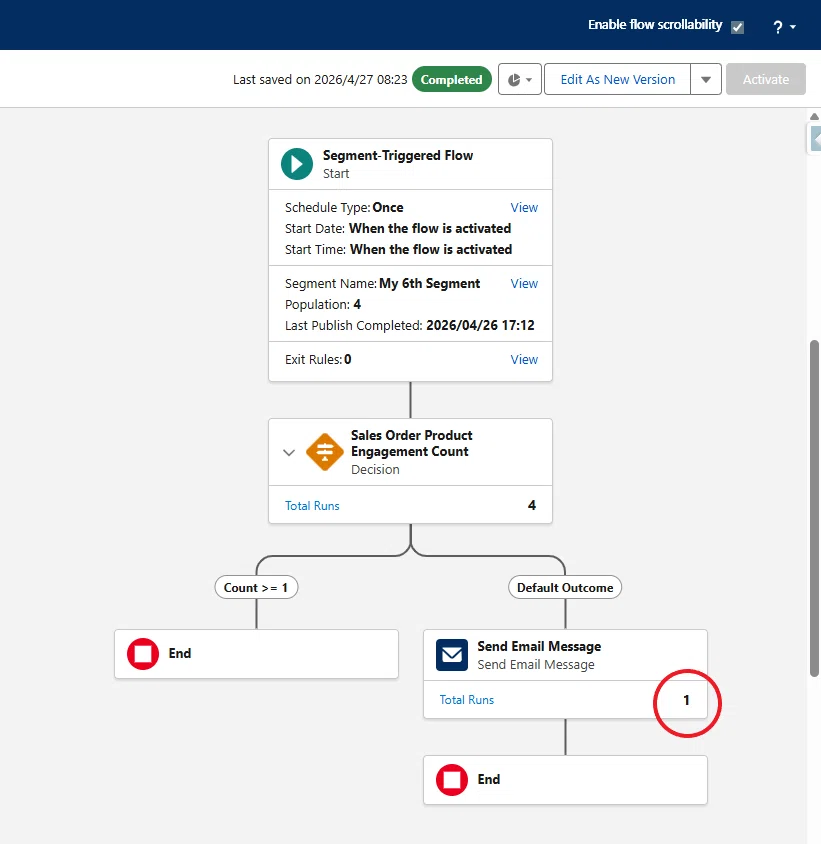
Task: Click the scrollbar up arrow
Action: click(815, 116)
